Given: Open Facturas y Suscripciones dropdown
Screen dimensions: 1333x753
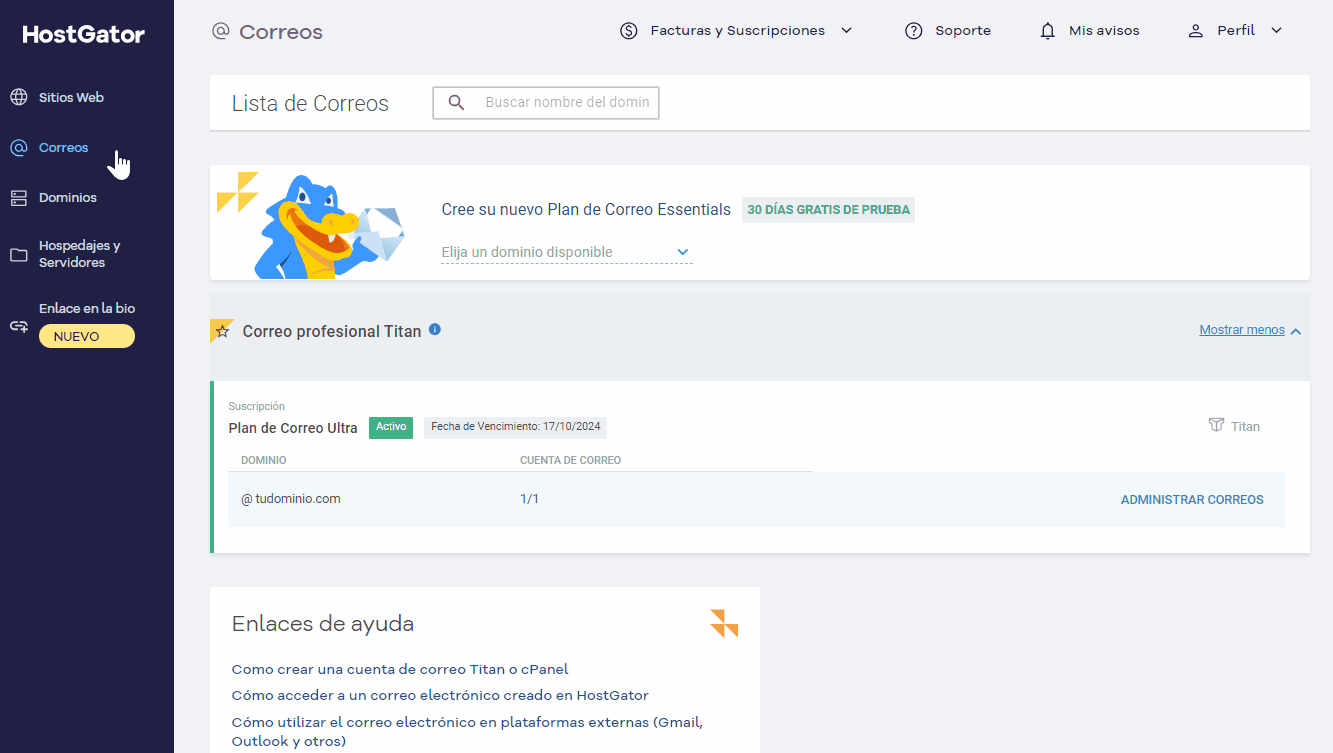Looking at the screenshot, I should click(736, 31).
